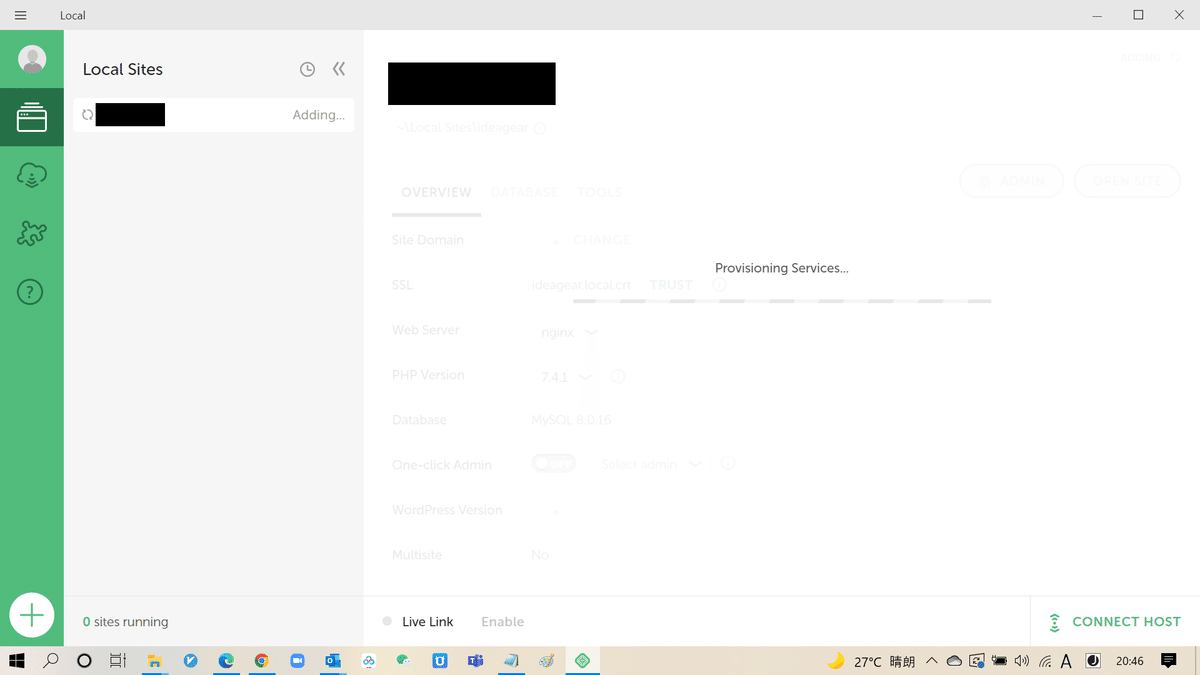1200x675 pixels.
Task: Switch to the TOOLS tab
Action: [600, 192]
